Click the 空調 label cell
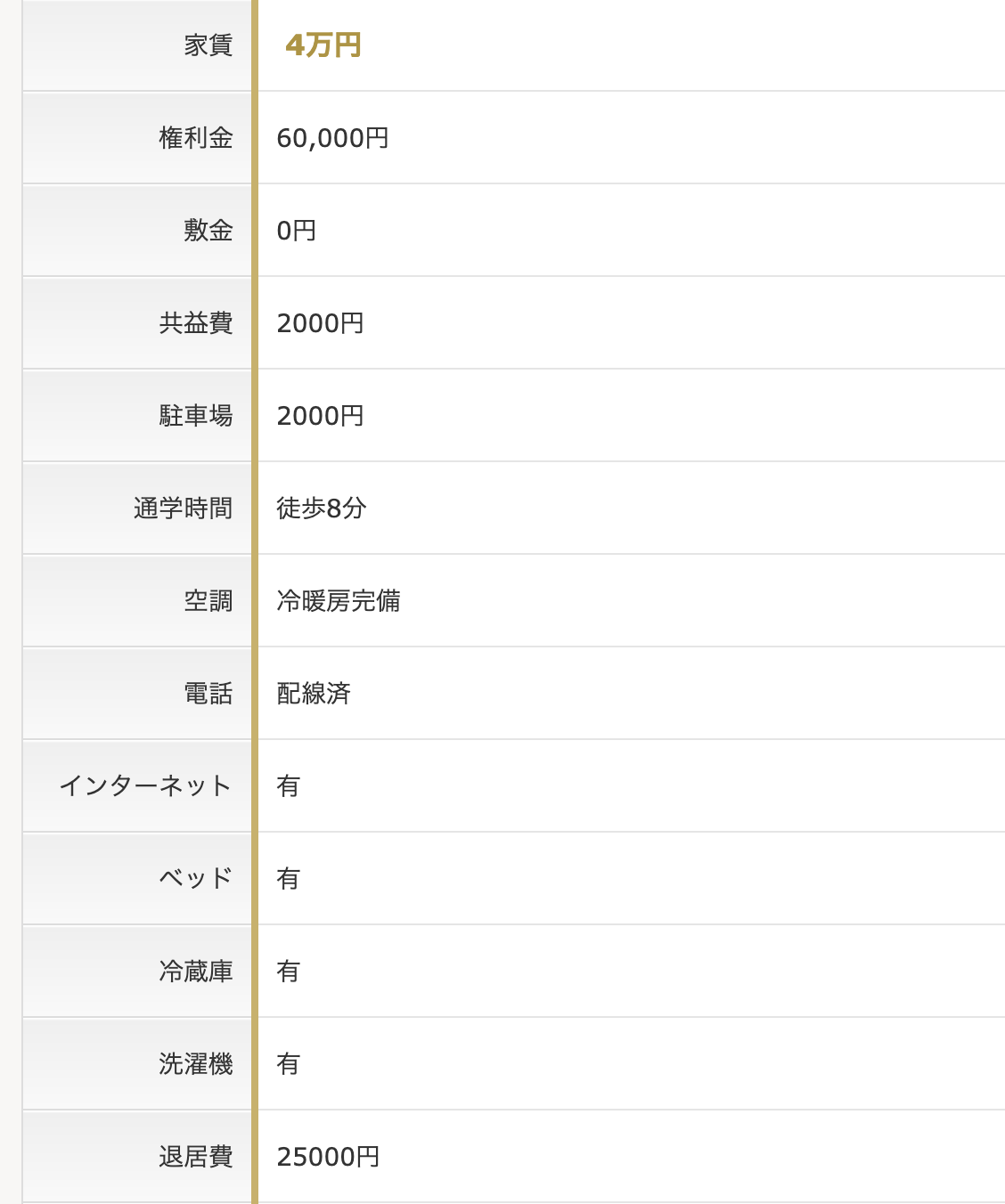The image size is (1005, 1204). (208, 601)
